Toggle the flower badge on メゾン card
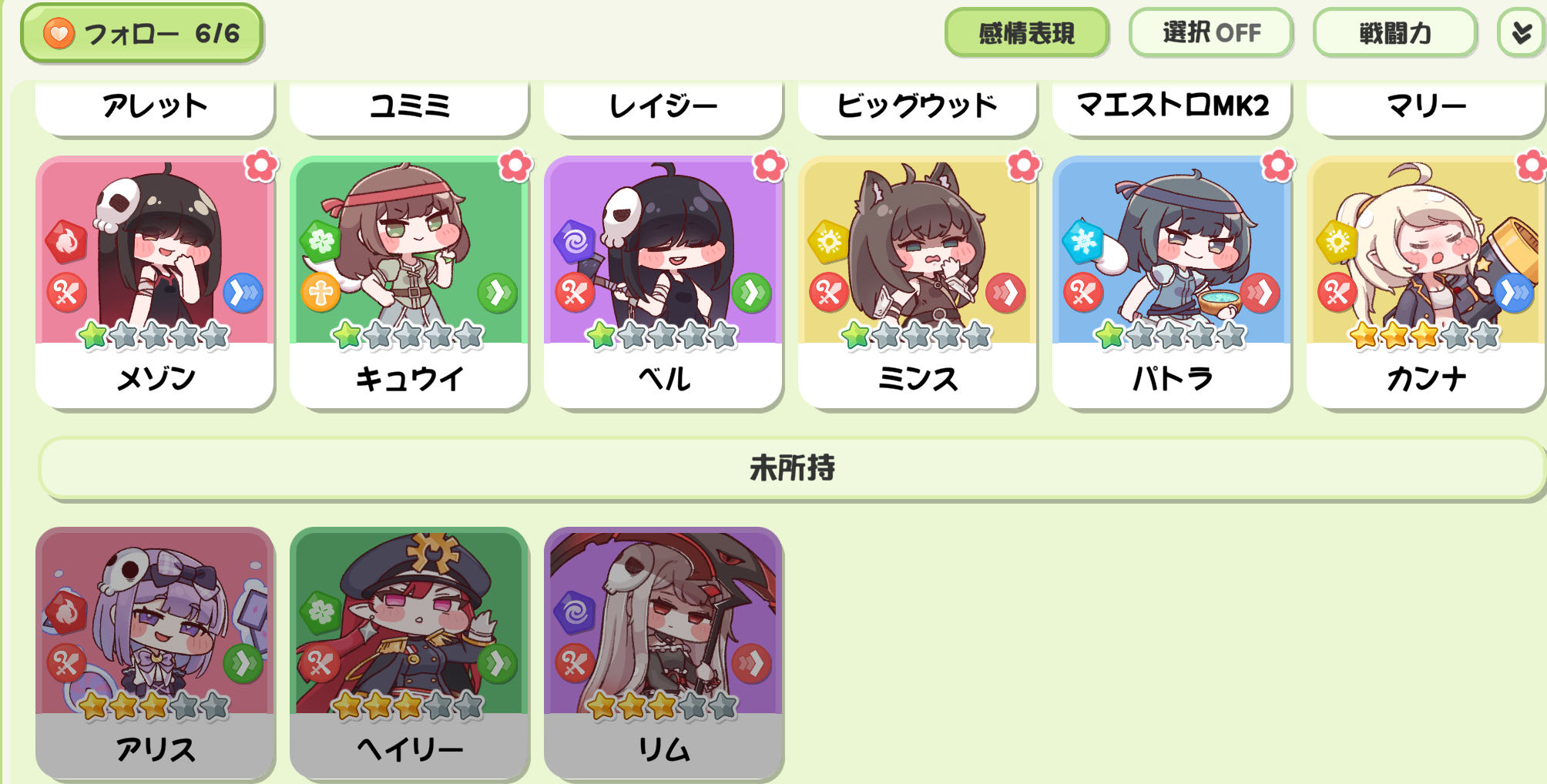Screen dimensions: 1547x784 (261, 165)
